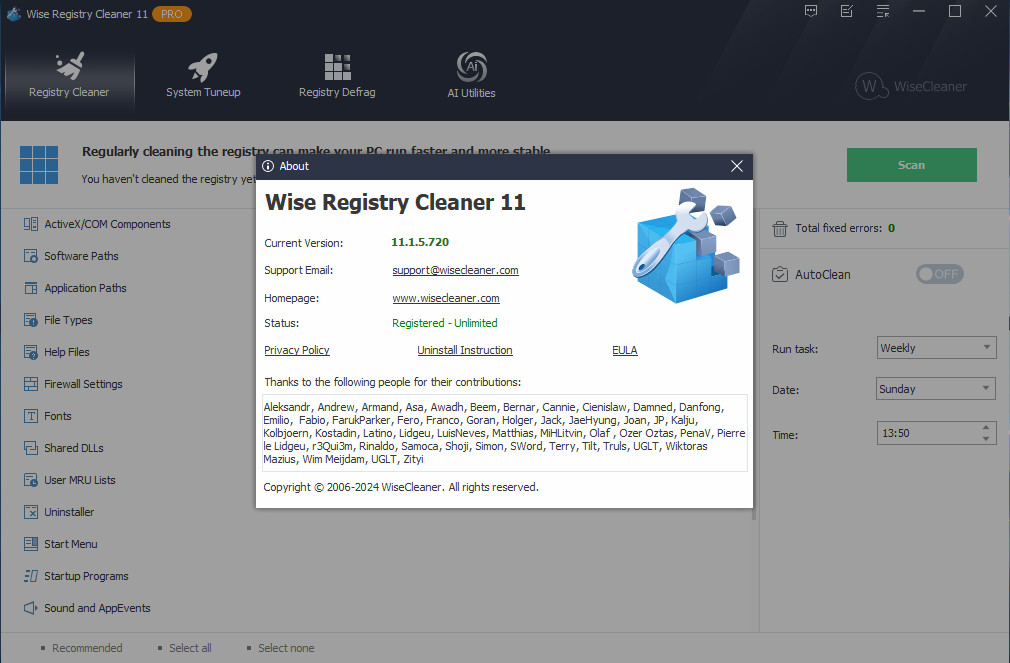Click the AutoClean clipboard icon
Screen dimensions: 1010x663
[780, 274]
